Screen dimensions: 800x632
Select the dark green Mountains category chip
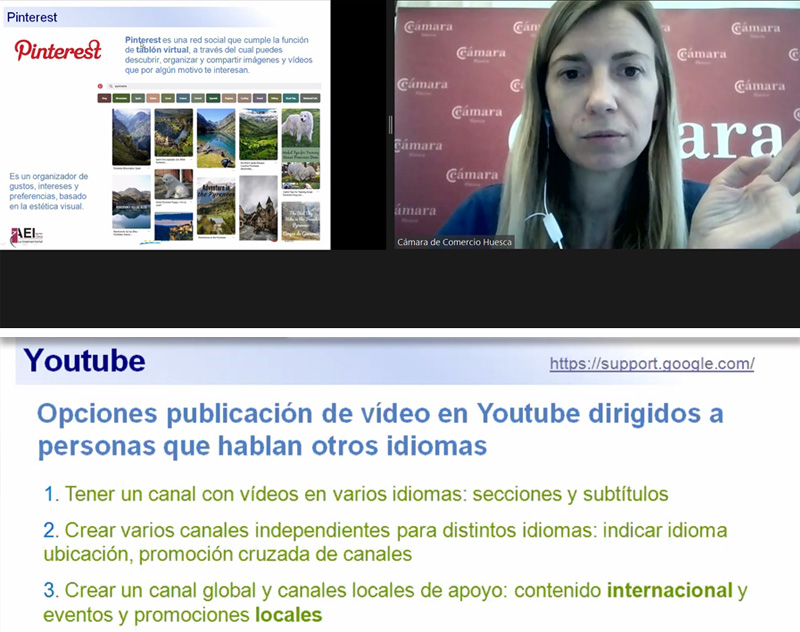pyautogui.click(x=121, y=98)
